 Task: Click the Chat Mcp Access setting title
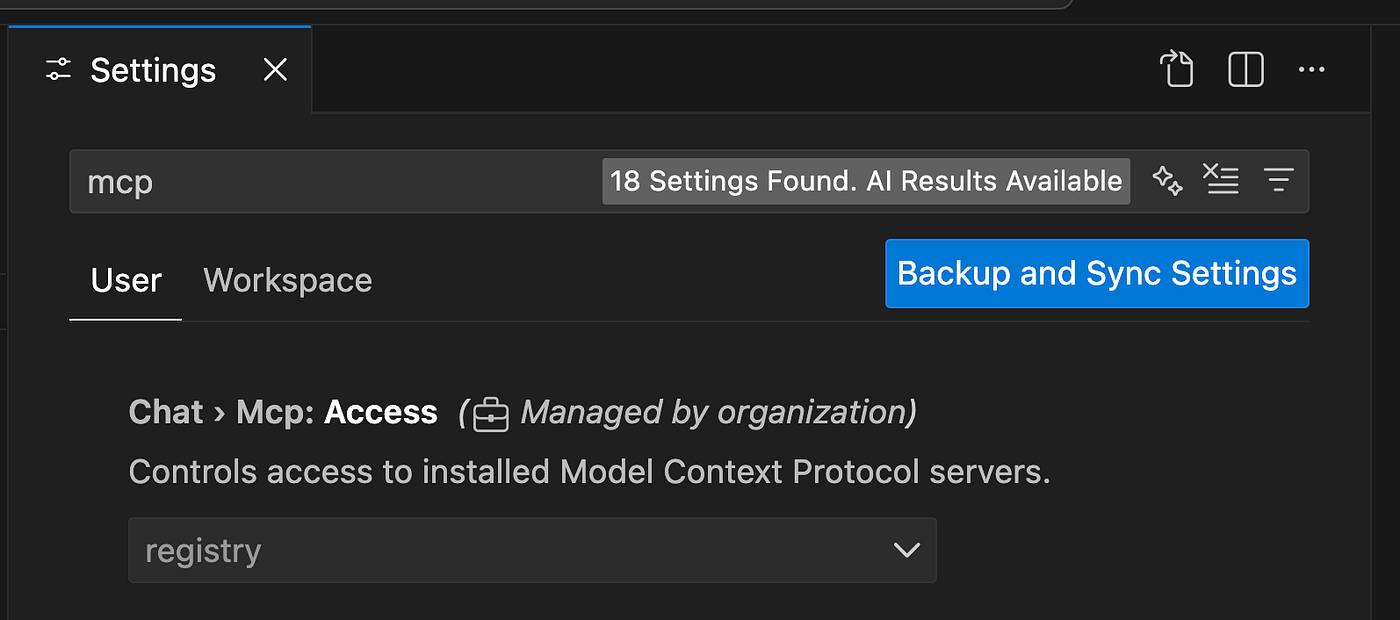point(282,412)
